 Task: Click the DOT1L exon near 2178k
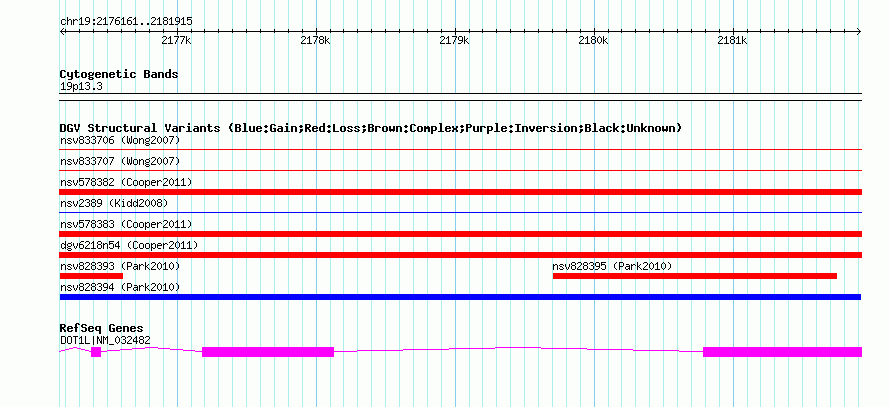pyautogui.click(x=268, y=352)
